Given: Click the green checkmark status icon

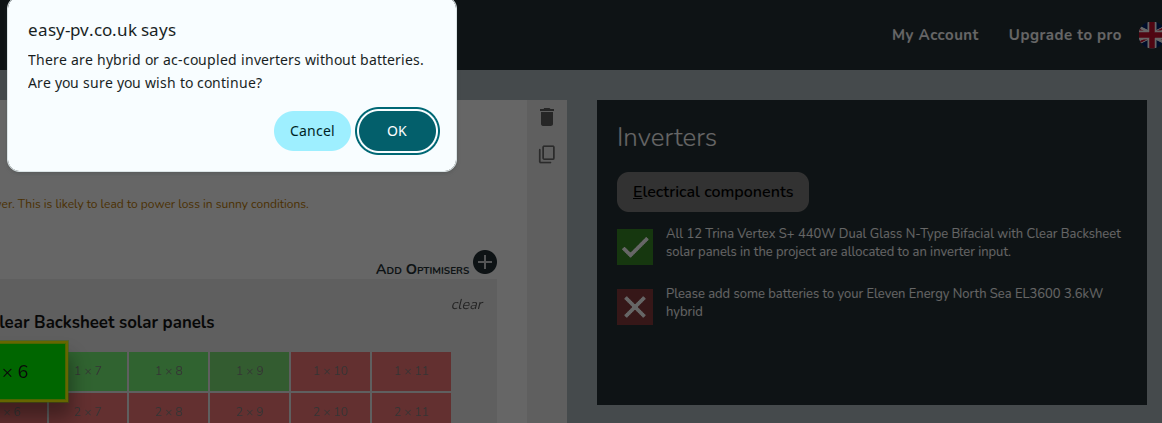Looking at the screenshot, I should pyautogui.click(x=635, y=247).
